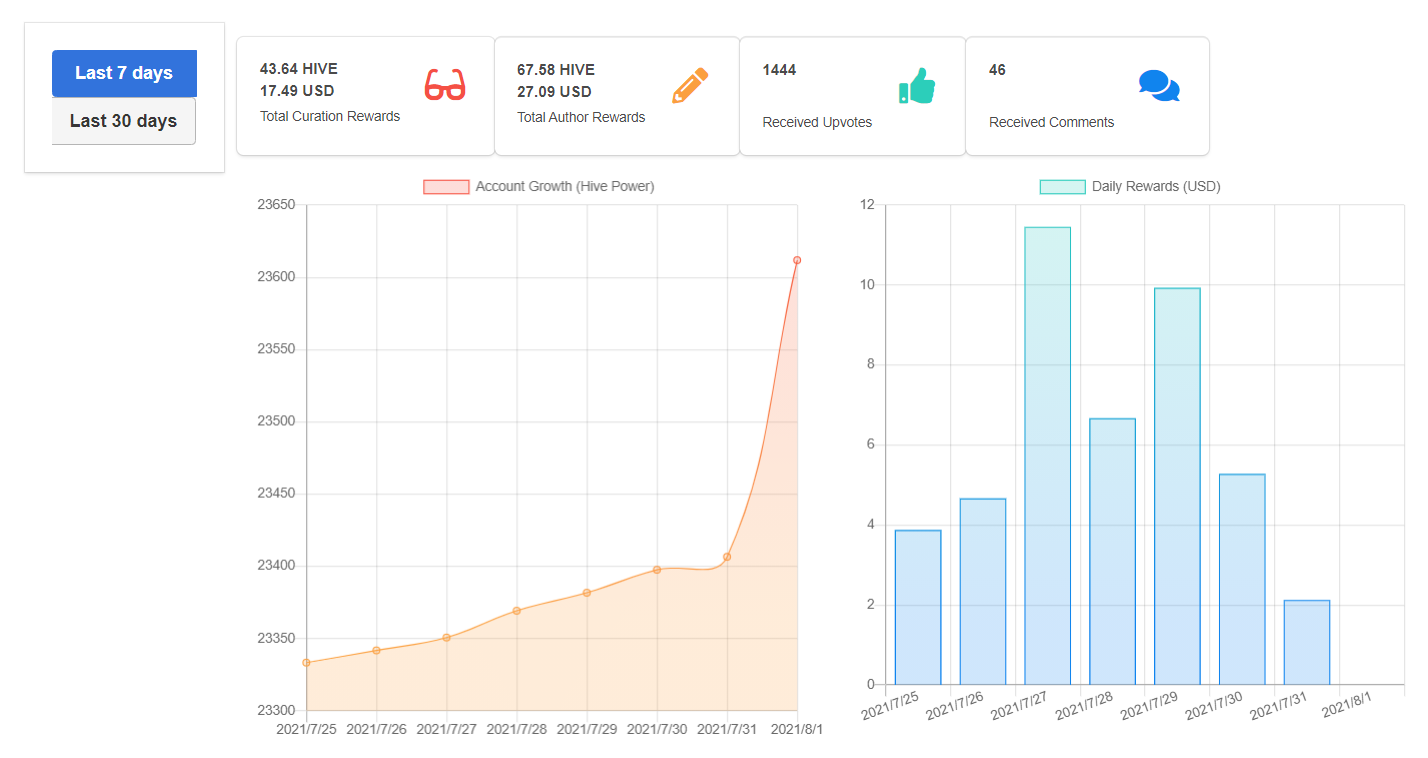Image resolution: width=1428 pixels, height=758 pixels.
Task: Click the Account Growth legend color swatch
Action: [446, 187]
